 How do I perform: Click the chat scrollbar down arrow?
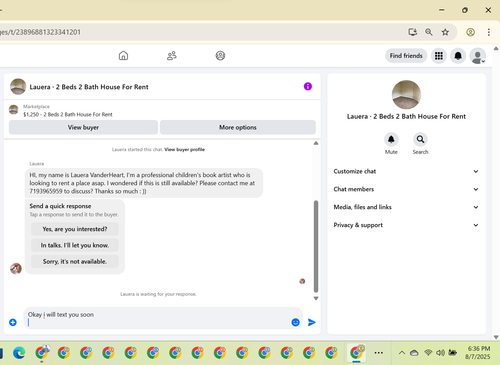316,298
